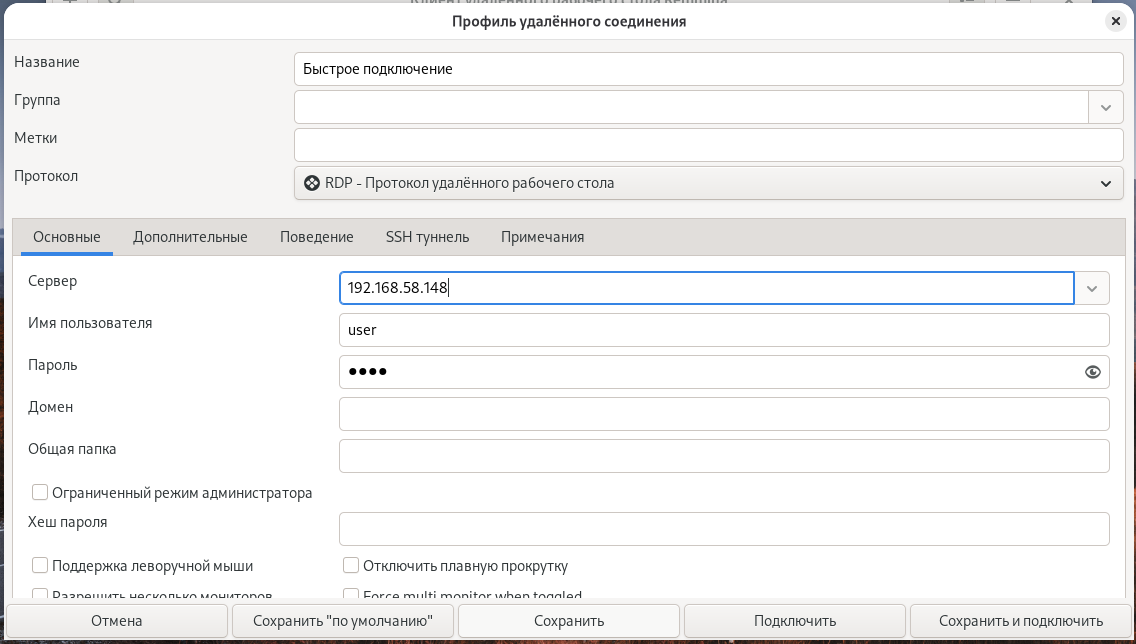Open the SSH туннель tab
Screen dimensions: 1136x644
pyautogui.click(x=427, y=237)
